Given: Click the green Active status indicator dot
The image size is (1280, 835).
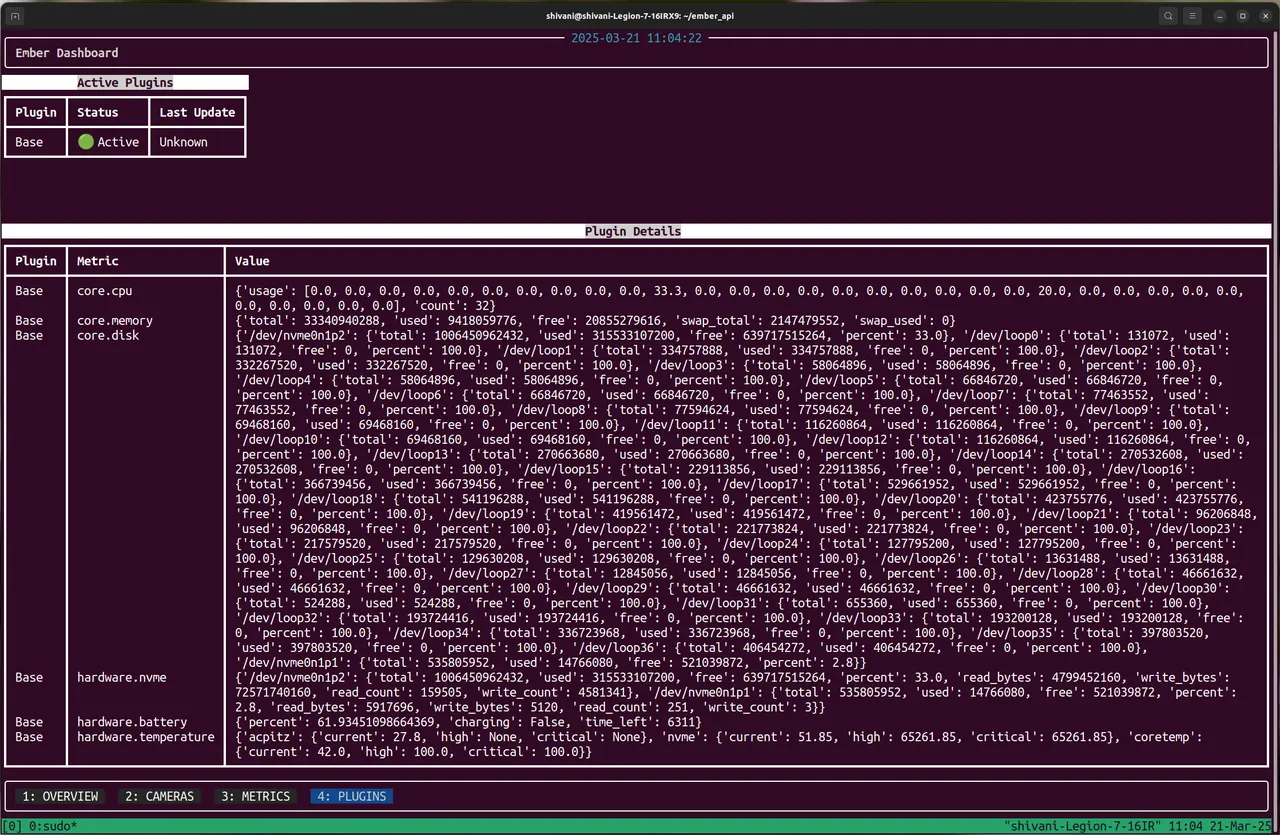Looking at the screenshot, I should click(x=86, y=142).
